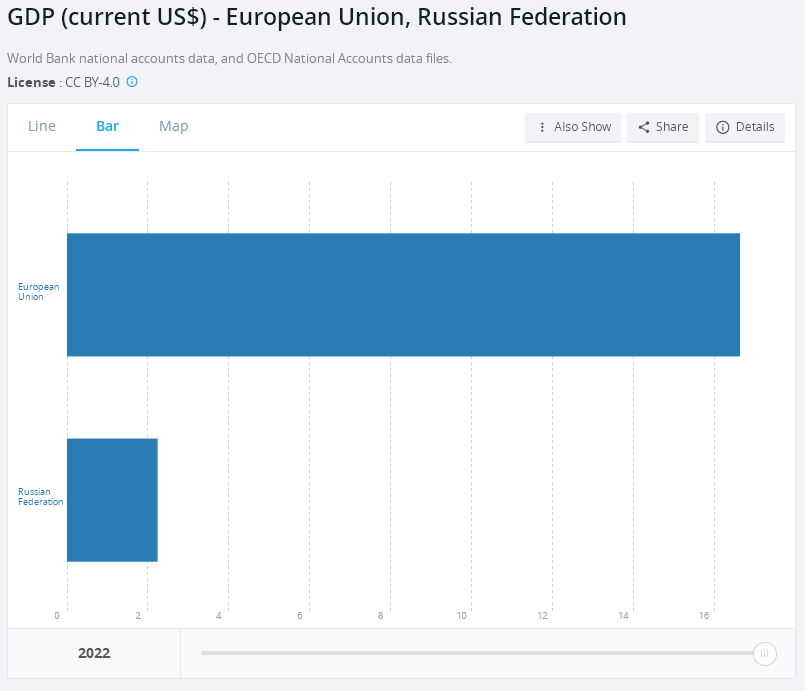The width and height of the screenshot is (805, 691).
Task: Click the year slider handle
Action: click(764, 654)
